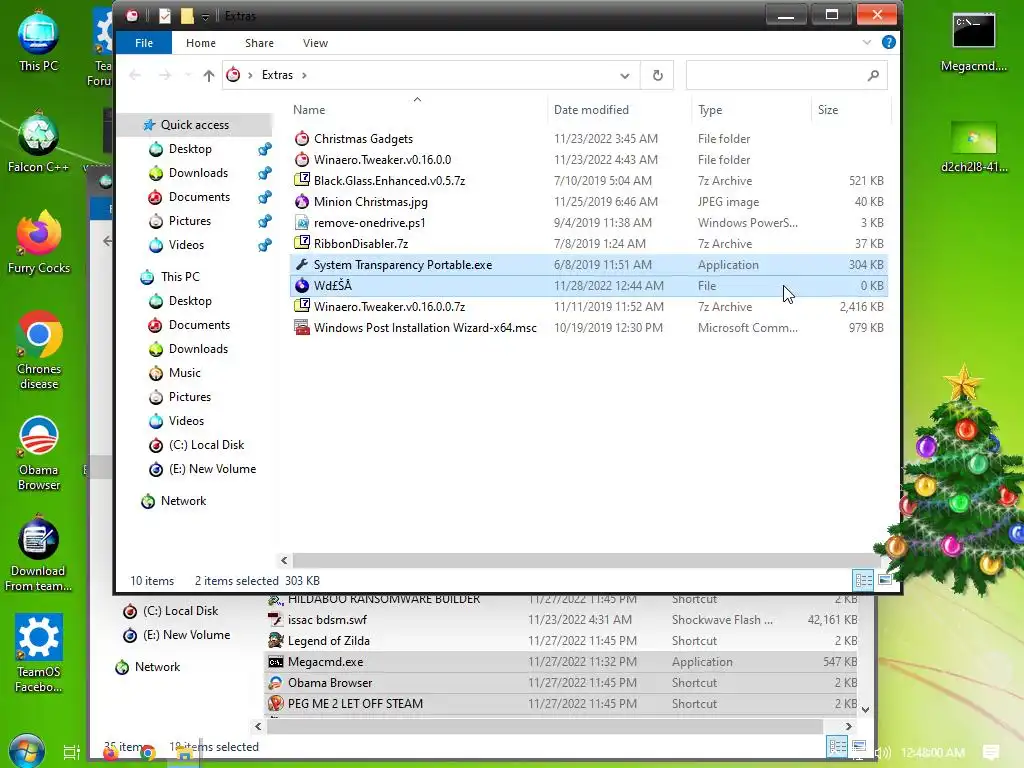Open TeamOS Facebook desktop shortcut
Screen dimensions: 1024x768
tap(39, 653)
